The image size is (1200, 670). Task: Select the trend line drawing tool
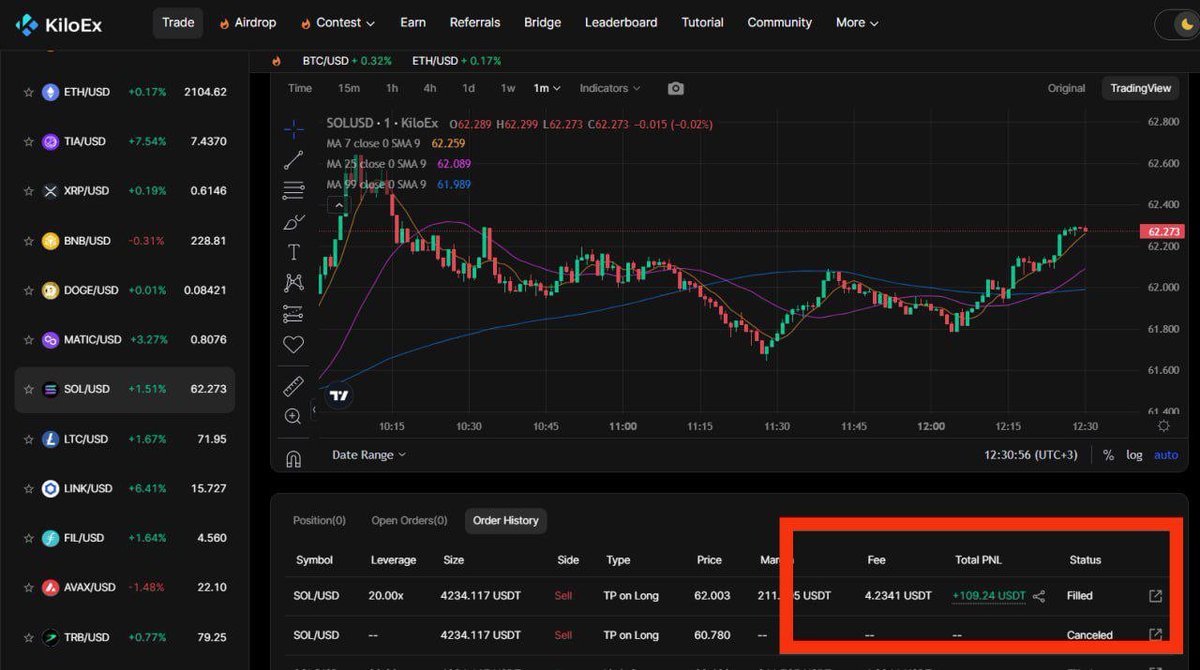[293, 159]
